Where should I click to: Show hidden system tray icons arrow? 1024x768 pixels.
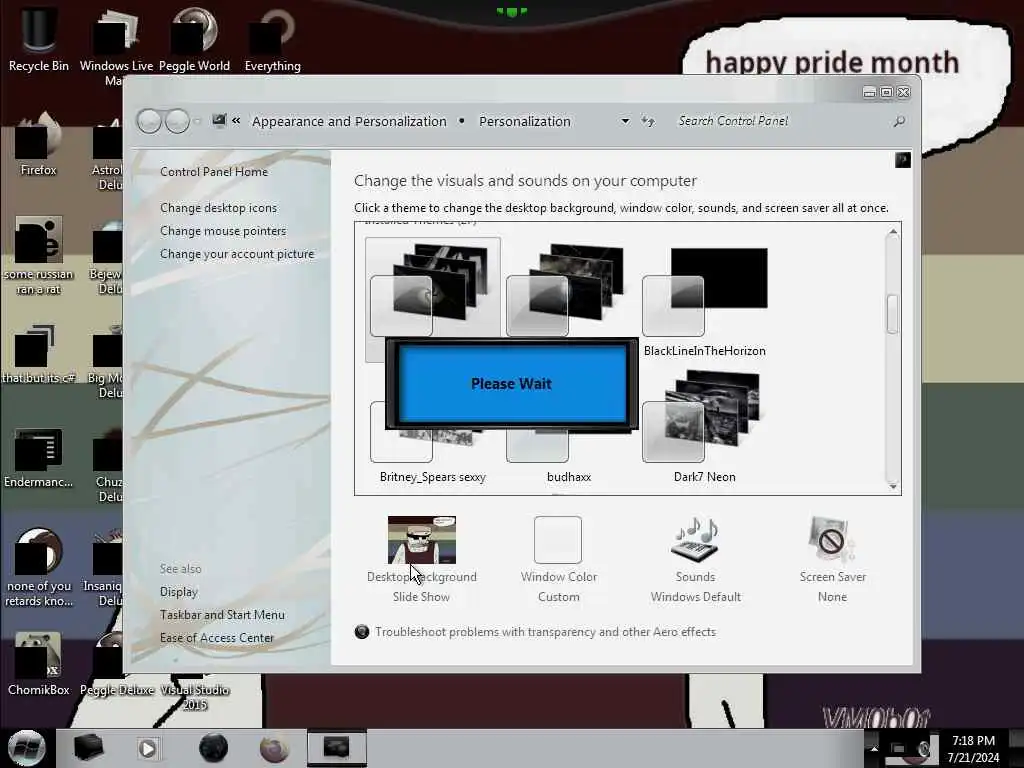click(x=874, y=748)
